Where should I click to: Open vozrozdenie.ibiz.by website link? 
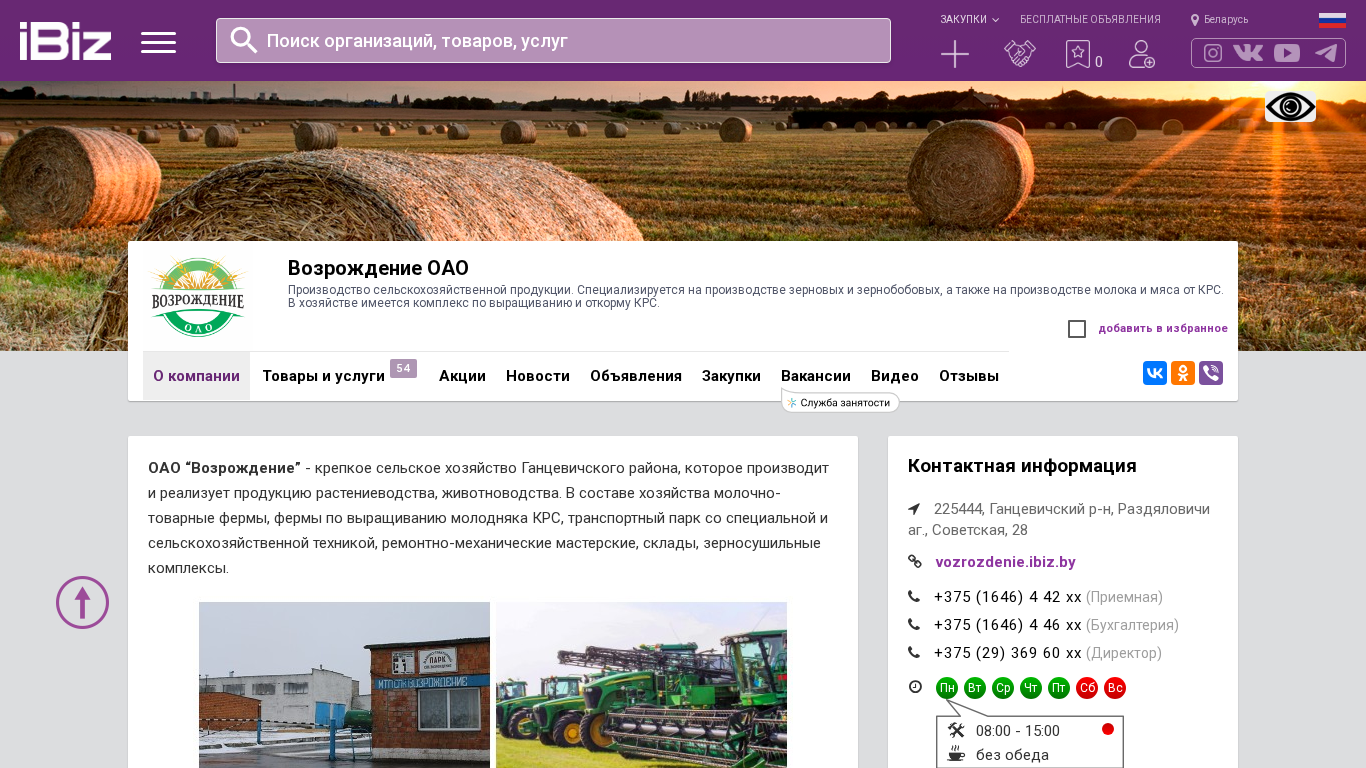coord(1005,562)
